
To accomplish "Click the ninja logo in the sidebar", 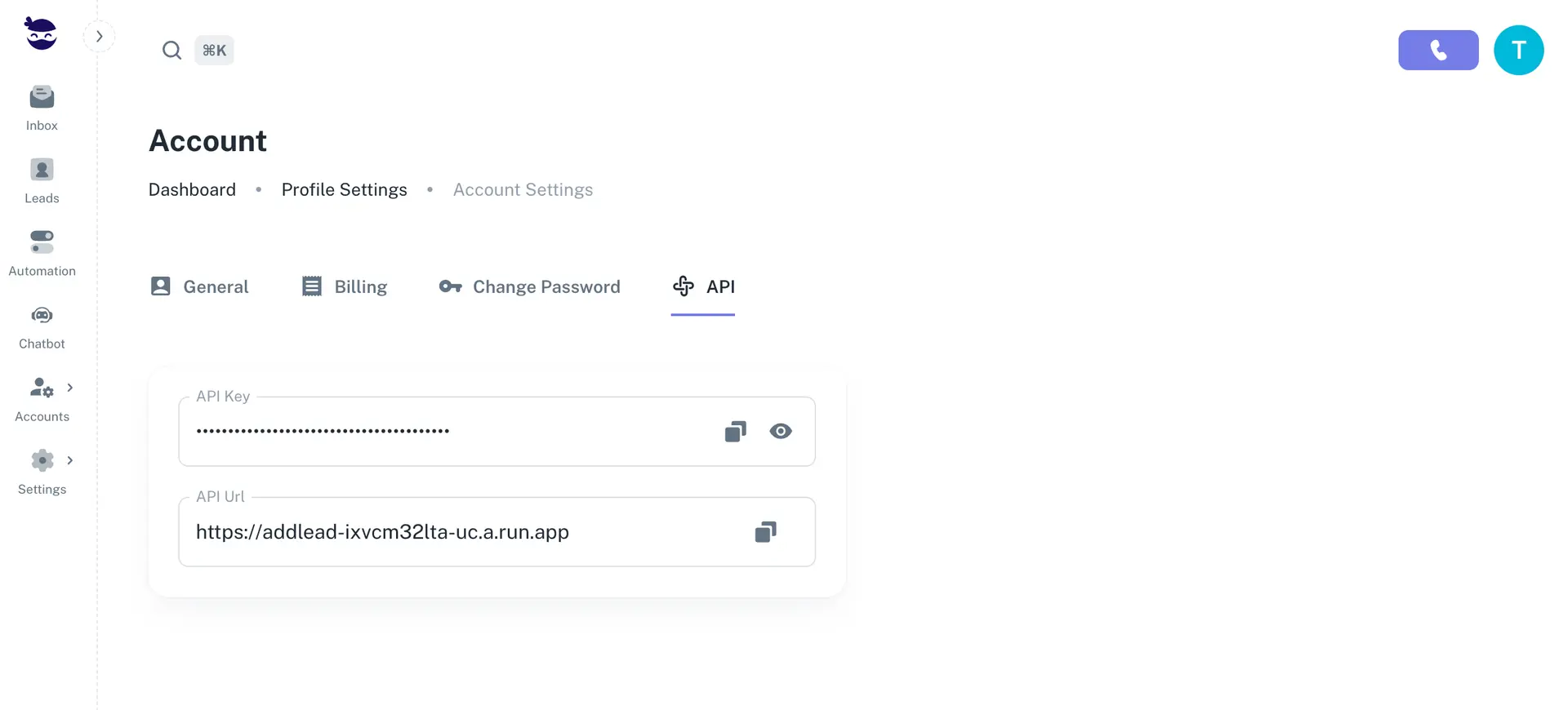I will pos(41,33).
